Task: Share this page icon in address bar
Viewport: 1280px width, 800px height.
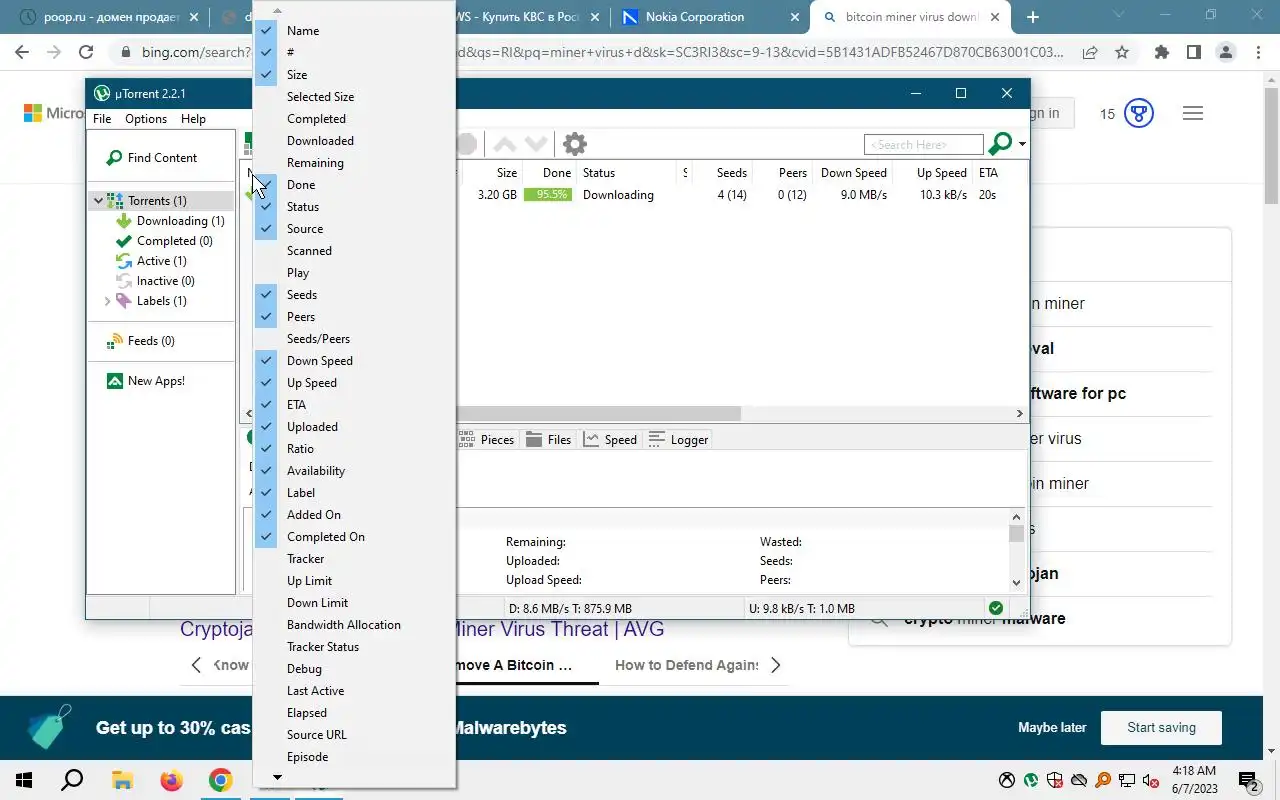Action: tap(1090, 53)
